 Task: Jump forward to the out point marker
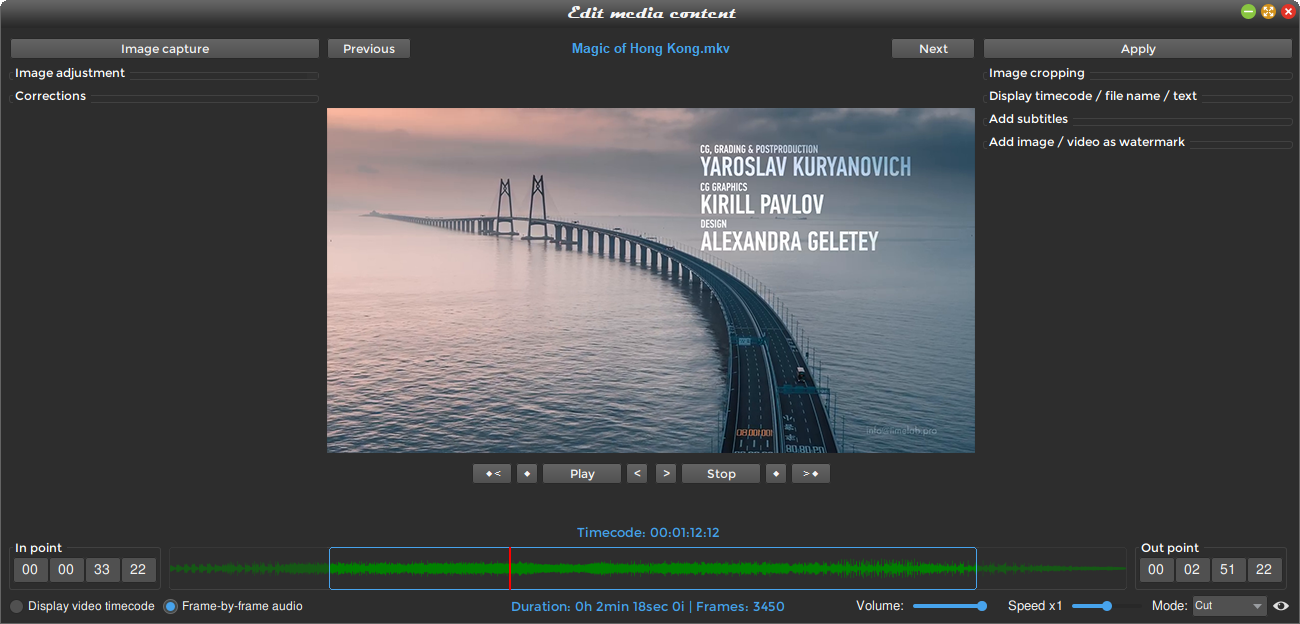point(810,473)
